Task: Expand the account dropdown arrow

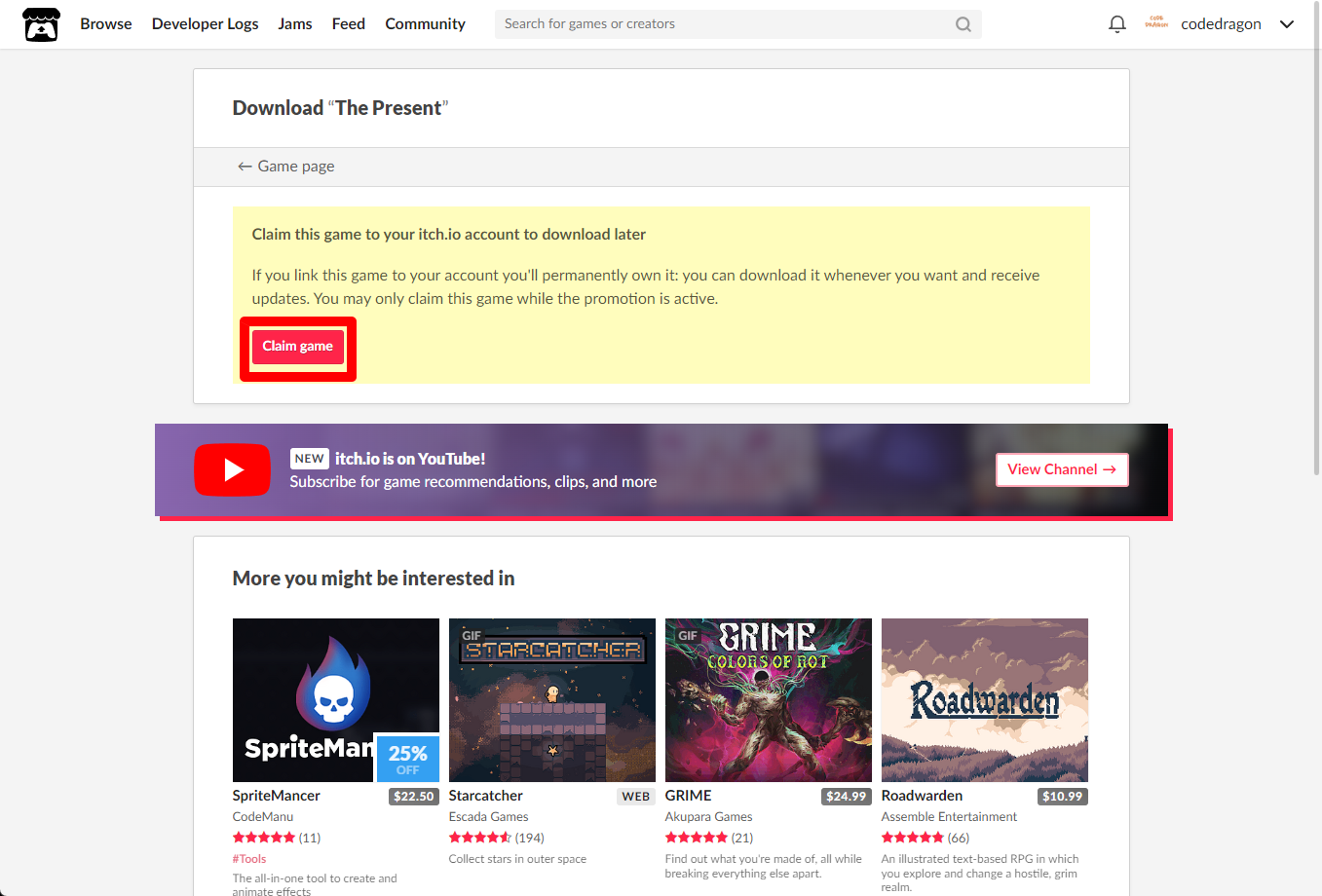Action: 1287,24
